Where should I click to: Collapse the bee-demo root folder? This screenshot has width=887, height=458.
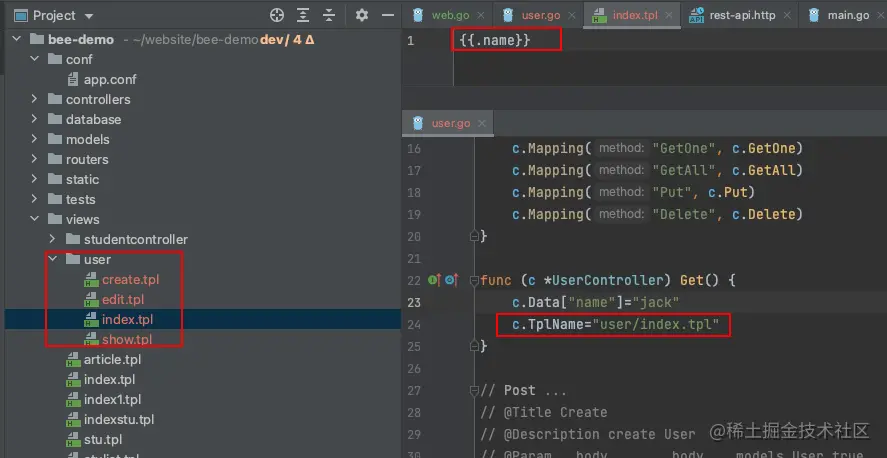[17, 39]
